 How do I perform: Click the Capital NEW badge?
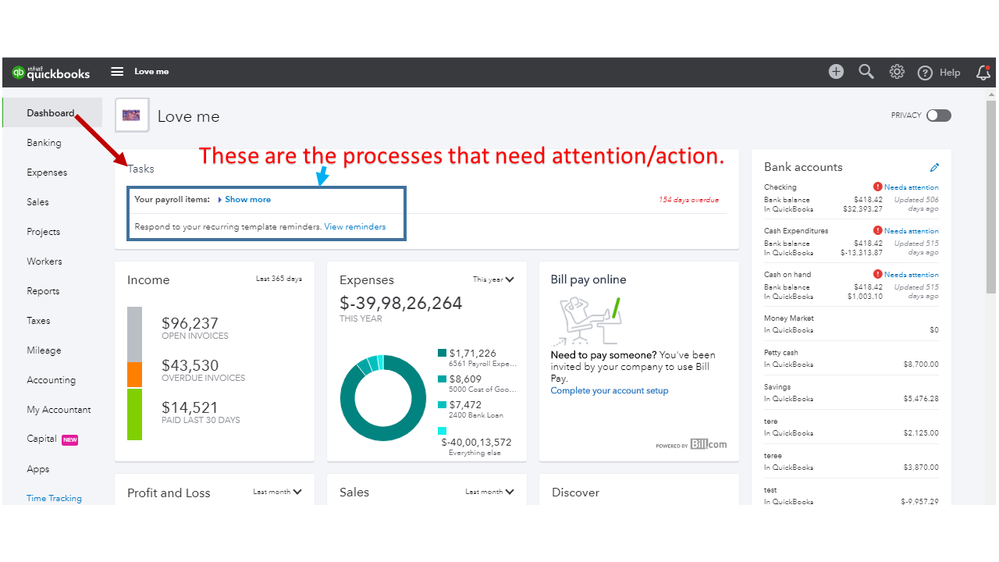coord(70,440)
